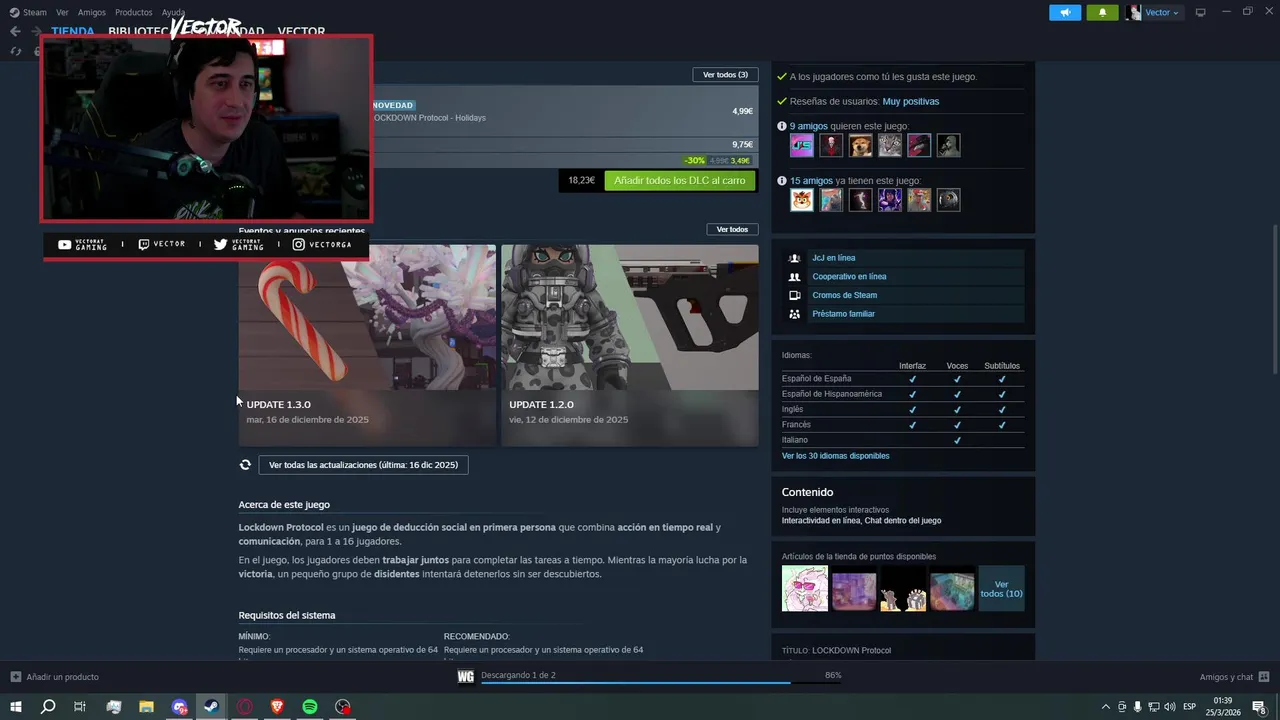Click the volume icon in system tray
Image resolution: width=1280 pixels, height=720 pixels.
(1171, 707)
